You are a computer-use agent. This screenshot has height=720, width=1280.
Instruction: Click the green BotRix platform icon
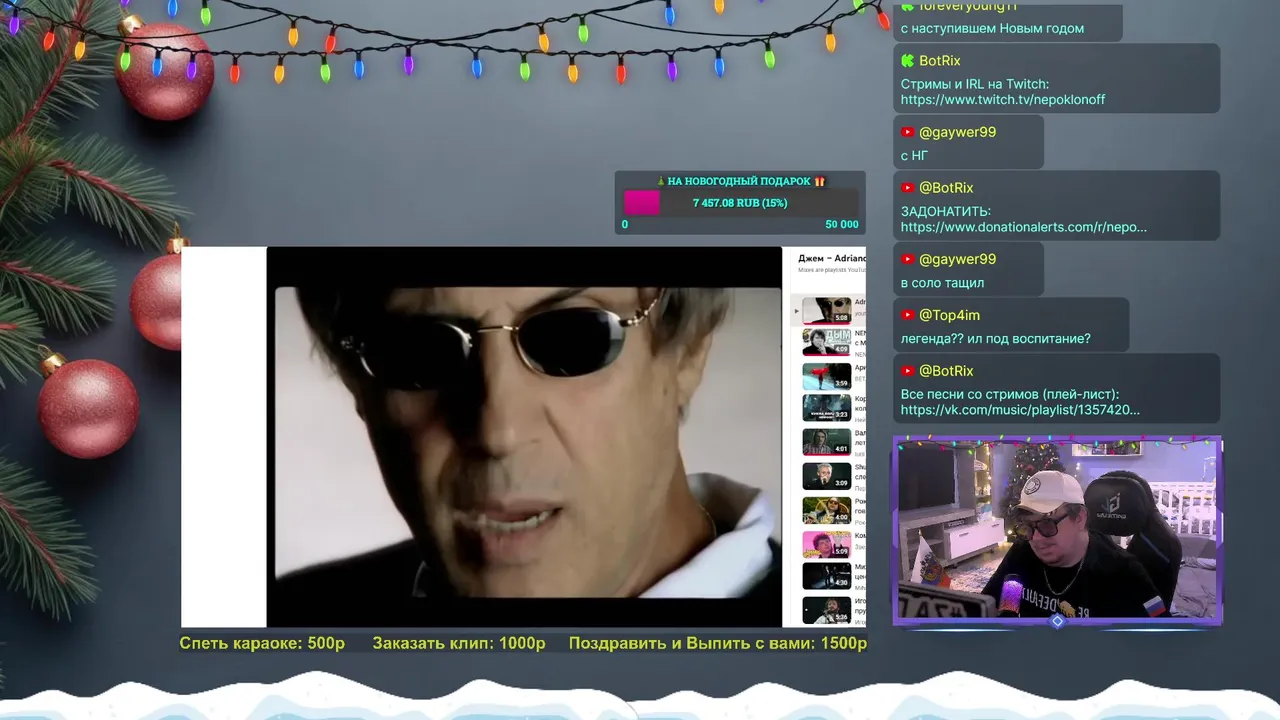coord(908,61)
